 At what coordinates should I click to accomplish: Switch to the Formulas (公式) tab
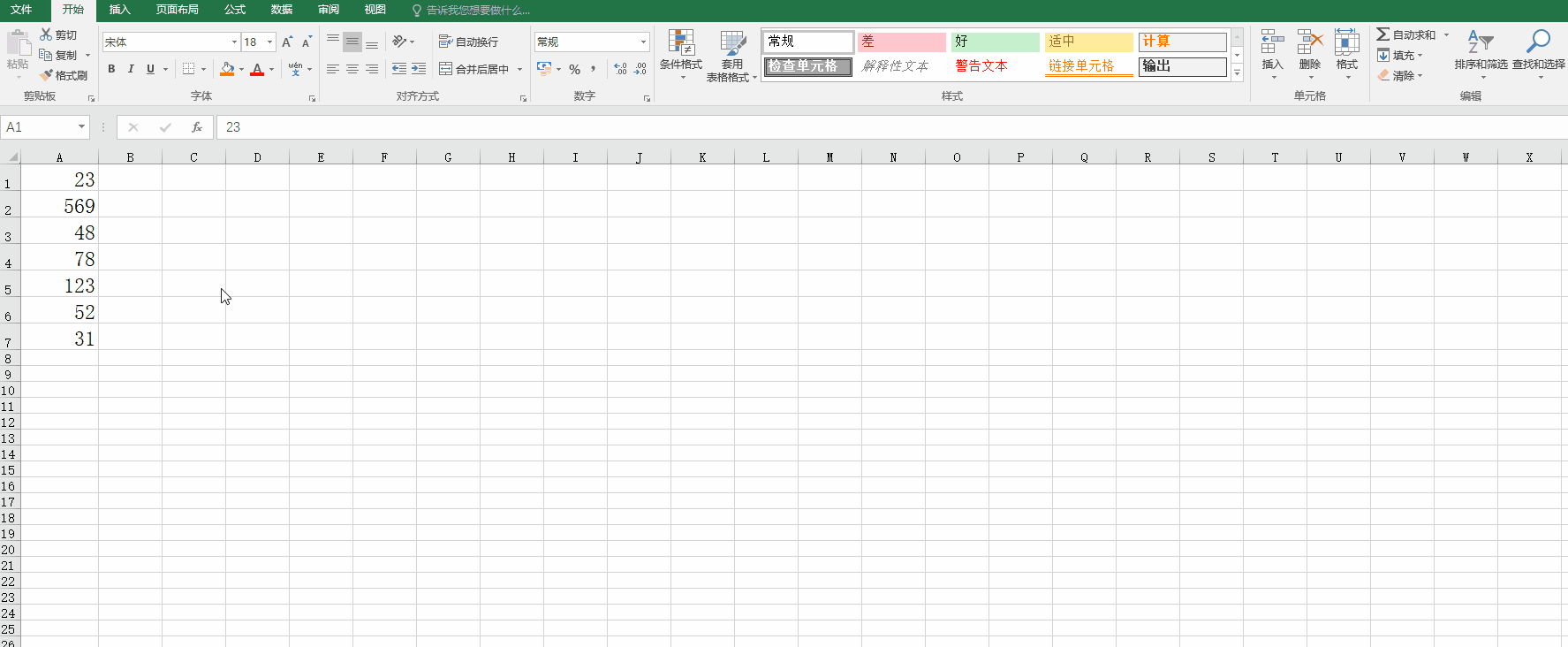235,10
